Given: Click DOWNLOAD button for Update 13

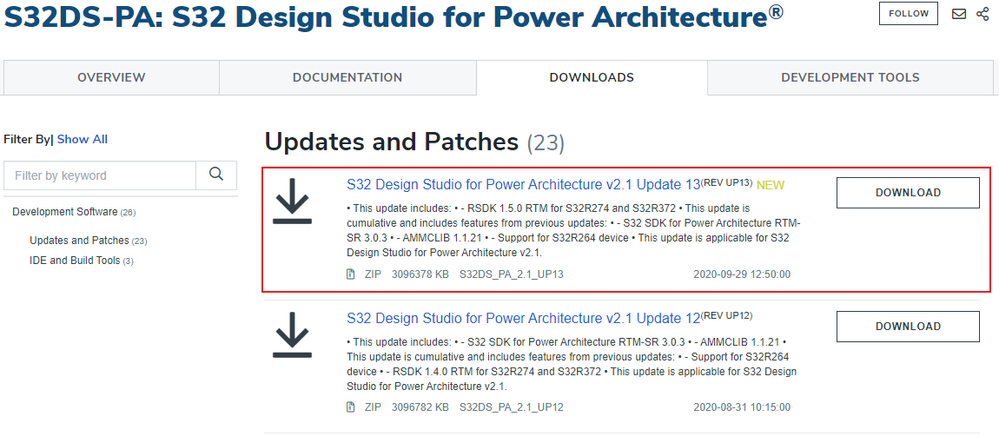Looking at the screenshot, I should [x=908, y=193].
